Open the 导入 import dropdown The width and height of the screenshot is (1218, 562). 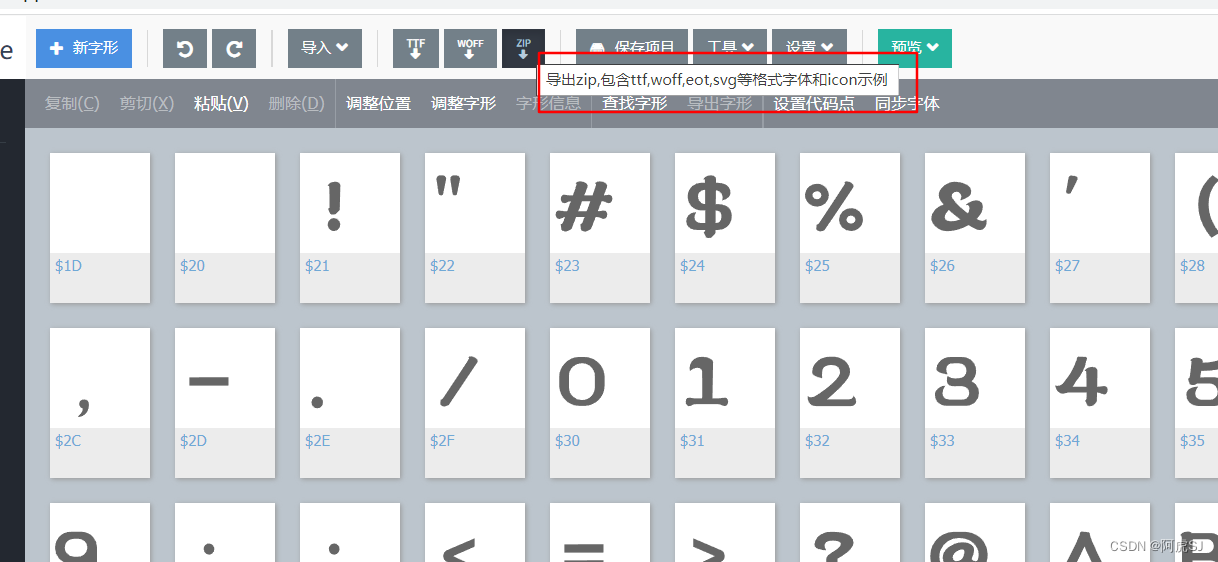325,48
